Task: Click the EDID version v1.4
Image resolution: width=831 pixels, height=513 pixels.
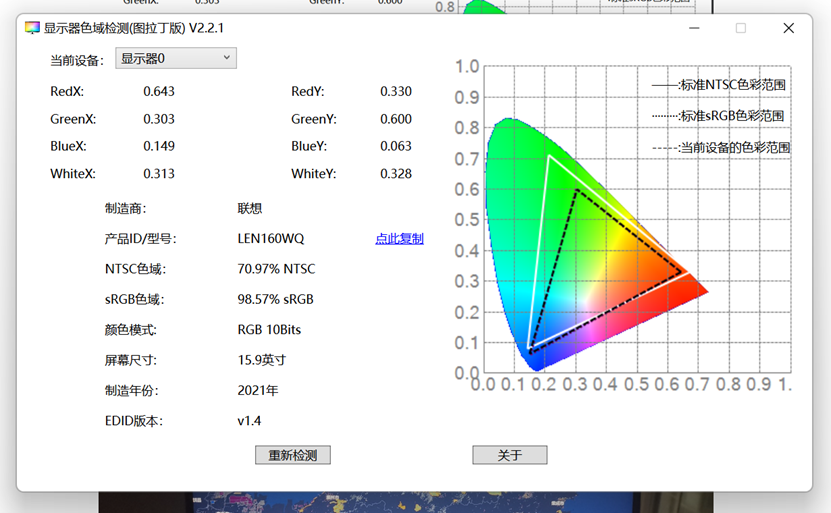Action: click(249, 421)
